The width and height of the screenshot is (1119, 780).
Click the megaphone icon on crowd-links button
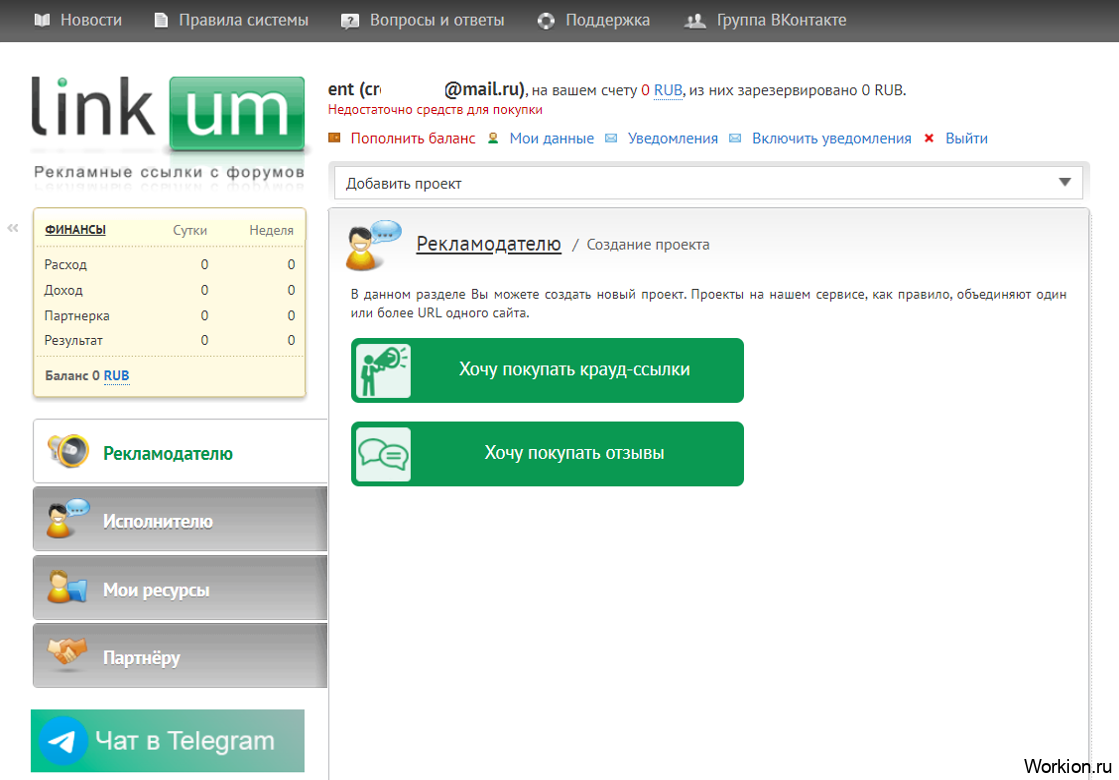(x=383, y=370)
